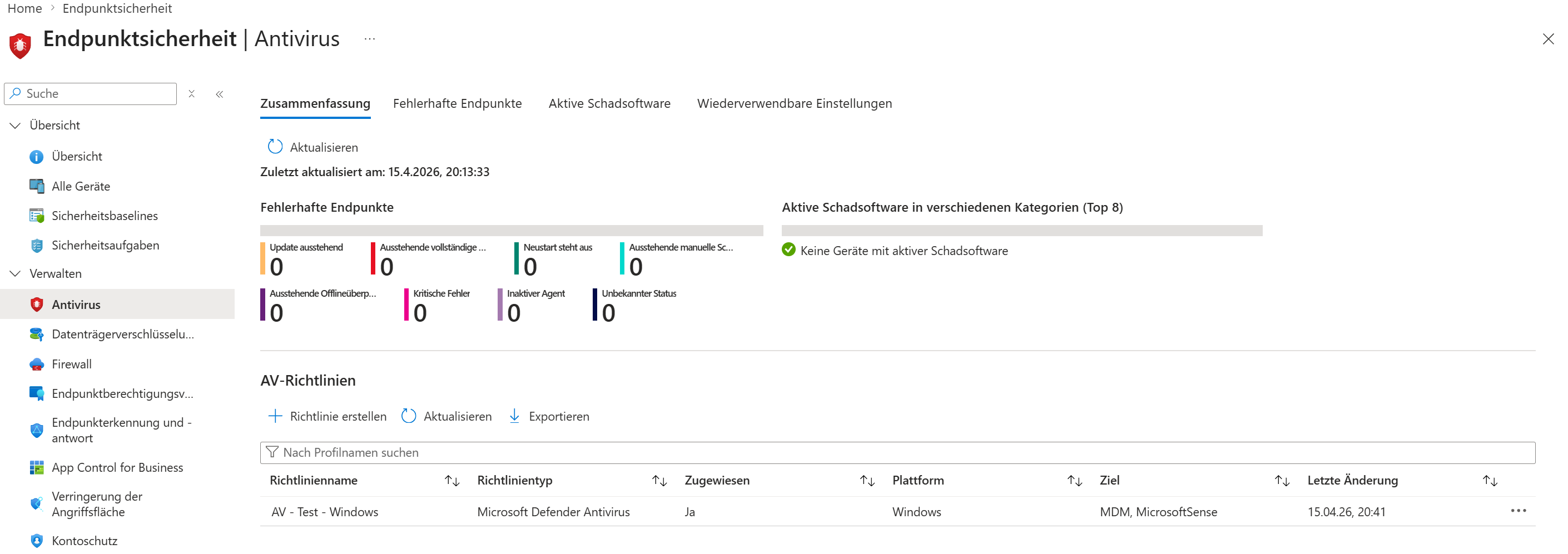
Task: Sort table by Richtlinienname column
Action: click(451, 481)
